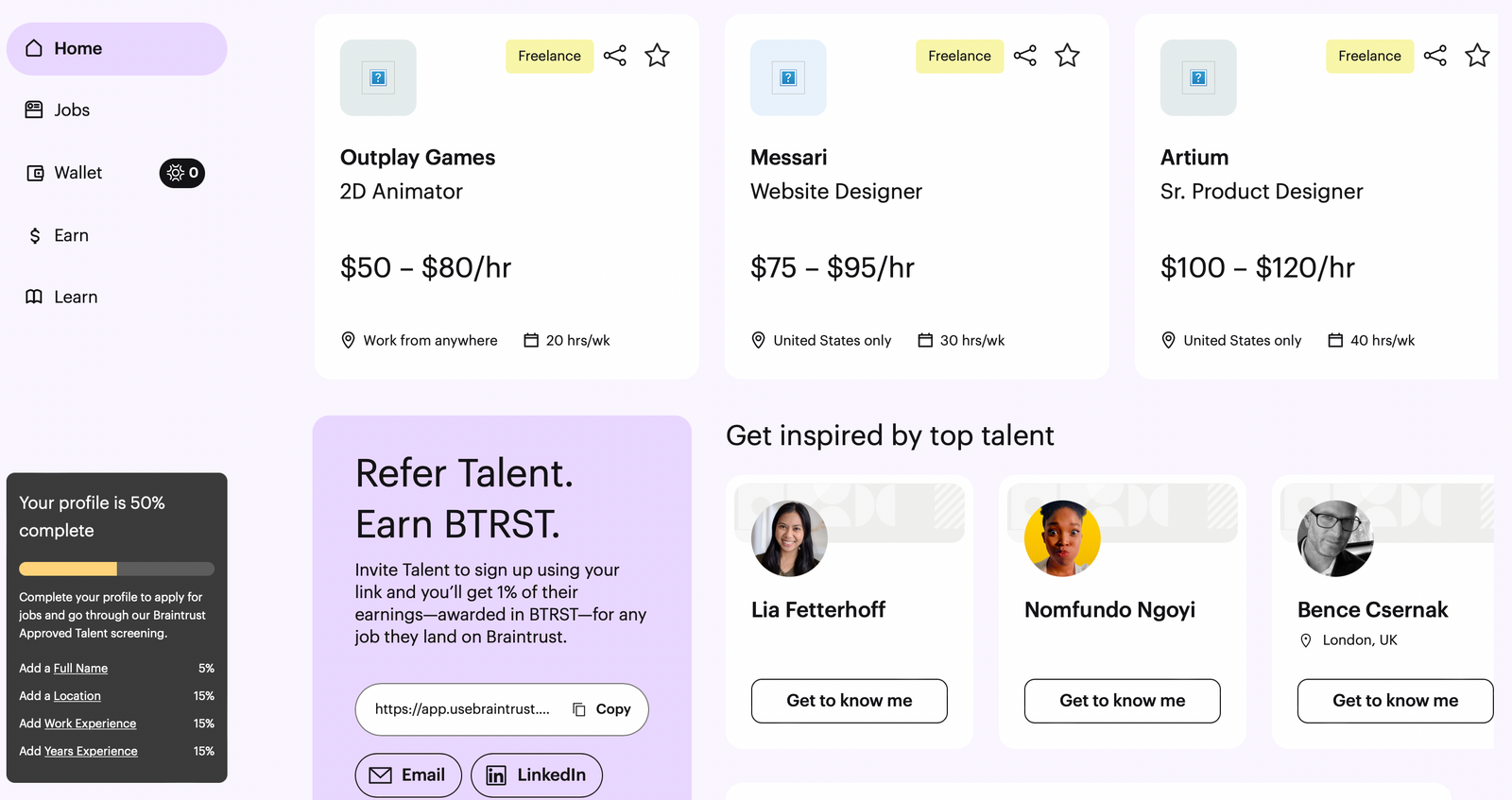Star the Messari Website Designer listing

(1067, 56)
